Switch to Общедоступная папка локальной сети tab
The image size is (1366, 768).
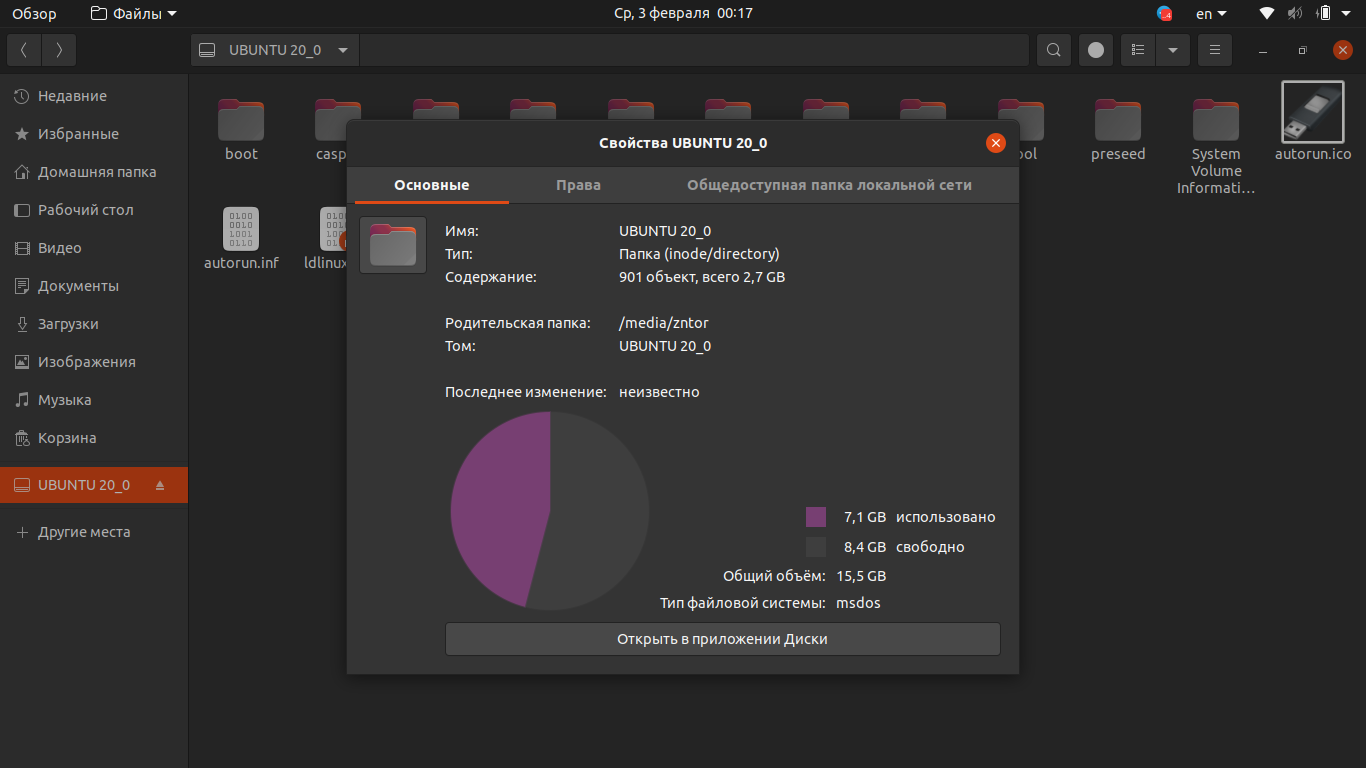click(x=829, y=185)
